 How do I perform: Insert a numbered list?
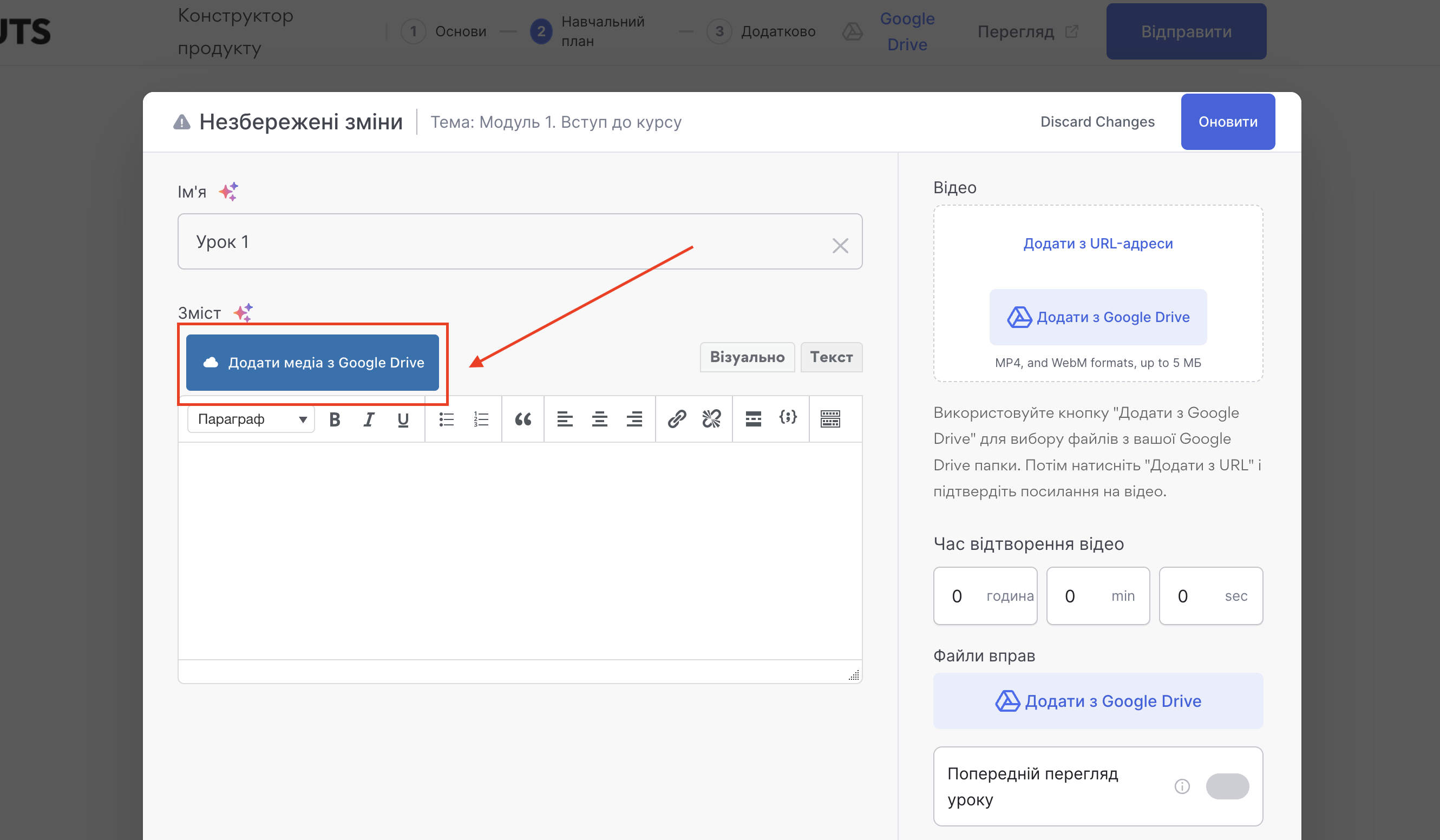point(481,419)
